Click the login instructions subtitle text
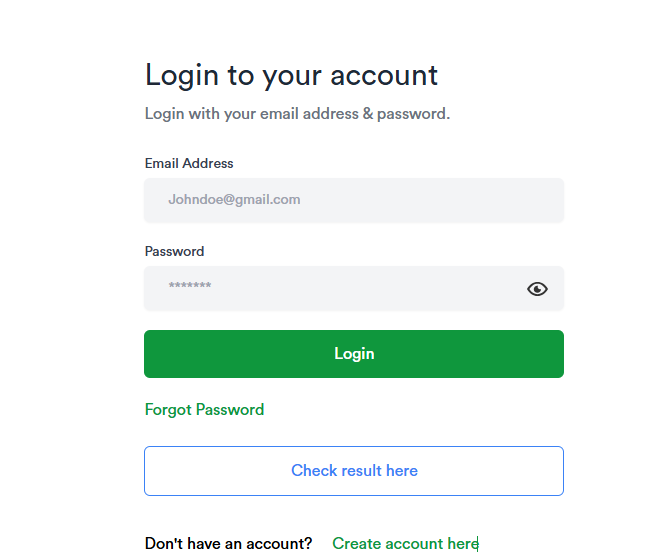This screenshot has width=662, height=555. [x=297, y=114]
